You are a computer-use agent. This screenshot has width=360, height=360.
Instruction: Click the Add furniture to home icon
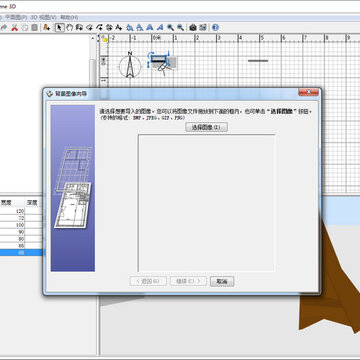46,28
